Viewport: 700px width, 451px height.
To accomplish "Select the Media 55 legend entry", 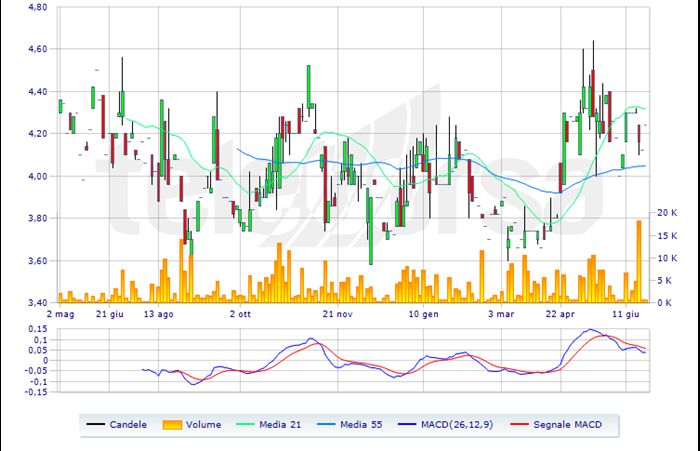I will (350, 425).
